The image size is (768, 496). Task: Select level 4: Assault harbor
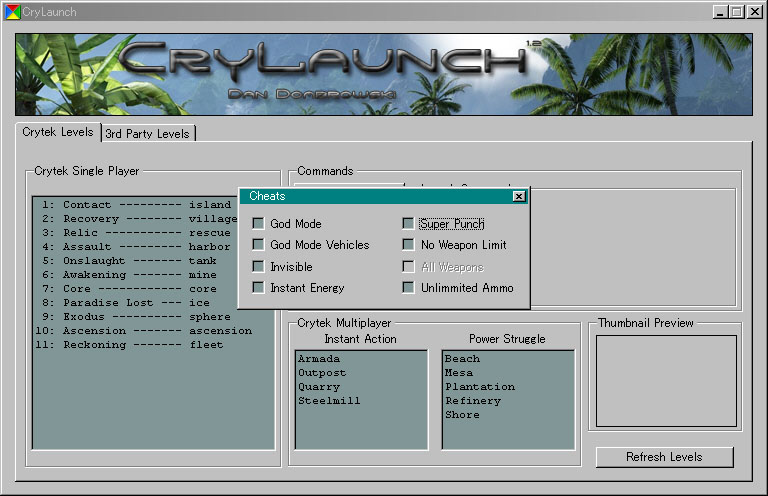pos(136,247)
